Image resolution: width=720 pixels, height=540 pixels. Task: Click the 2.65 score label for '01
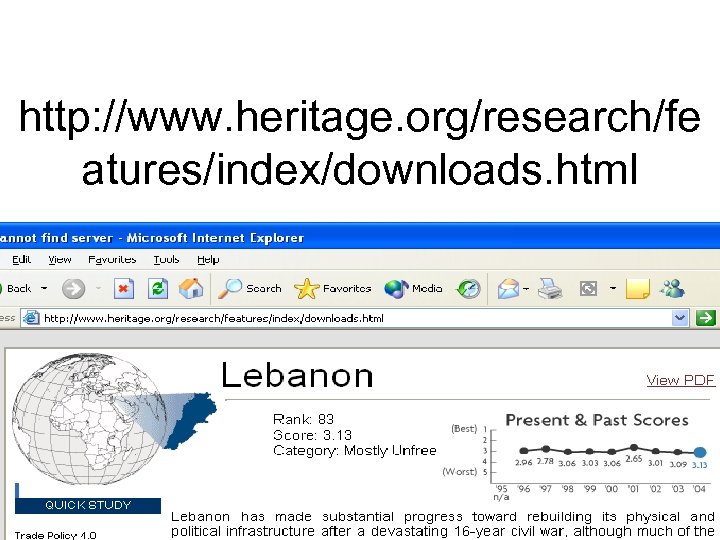click(x=634, y=459)
